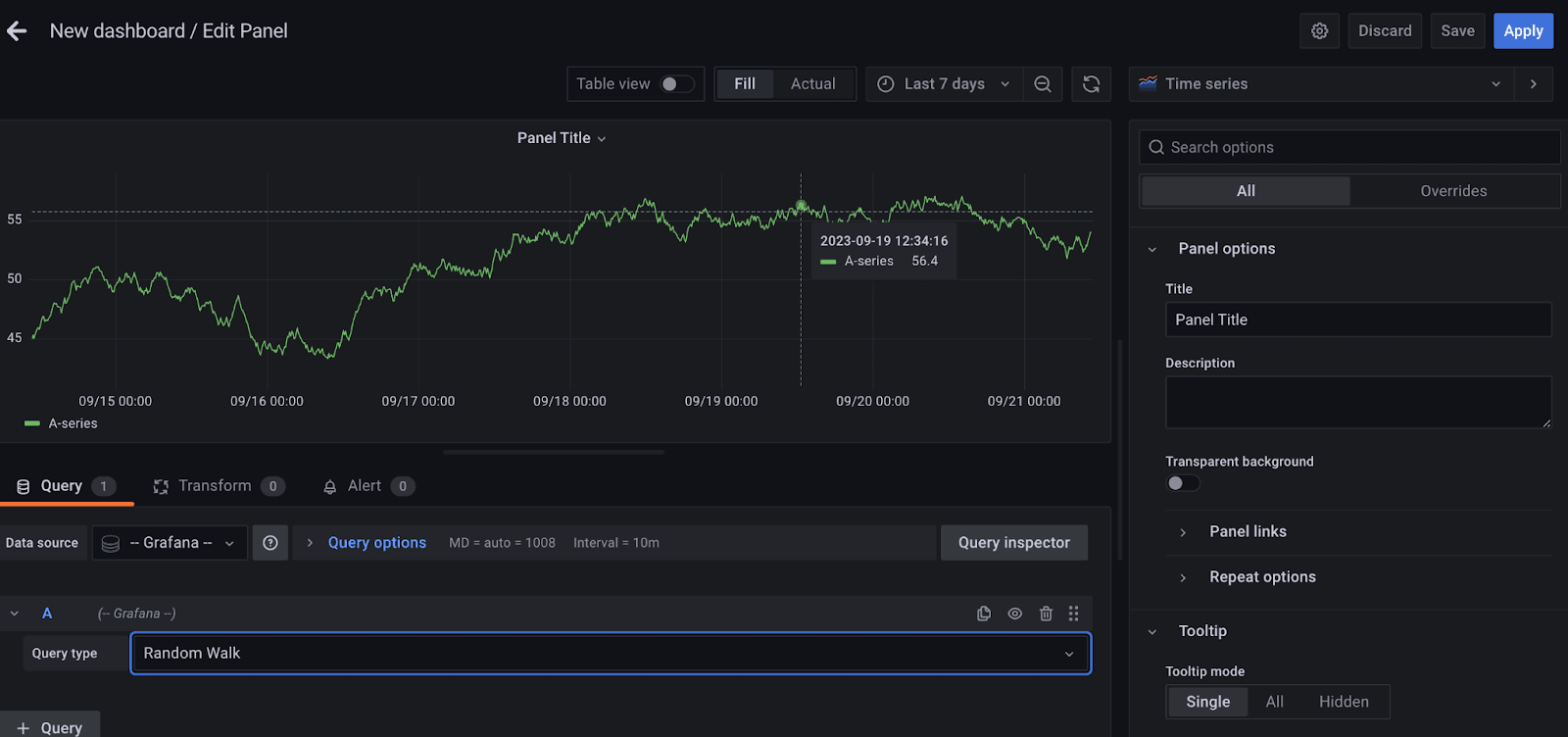This screenshot has height=737, width=1568.
Task: Add a new Query button
Action: (x=50, y=725)
